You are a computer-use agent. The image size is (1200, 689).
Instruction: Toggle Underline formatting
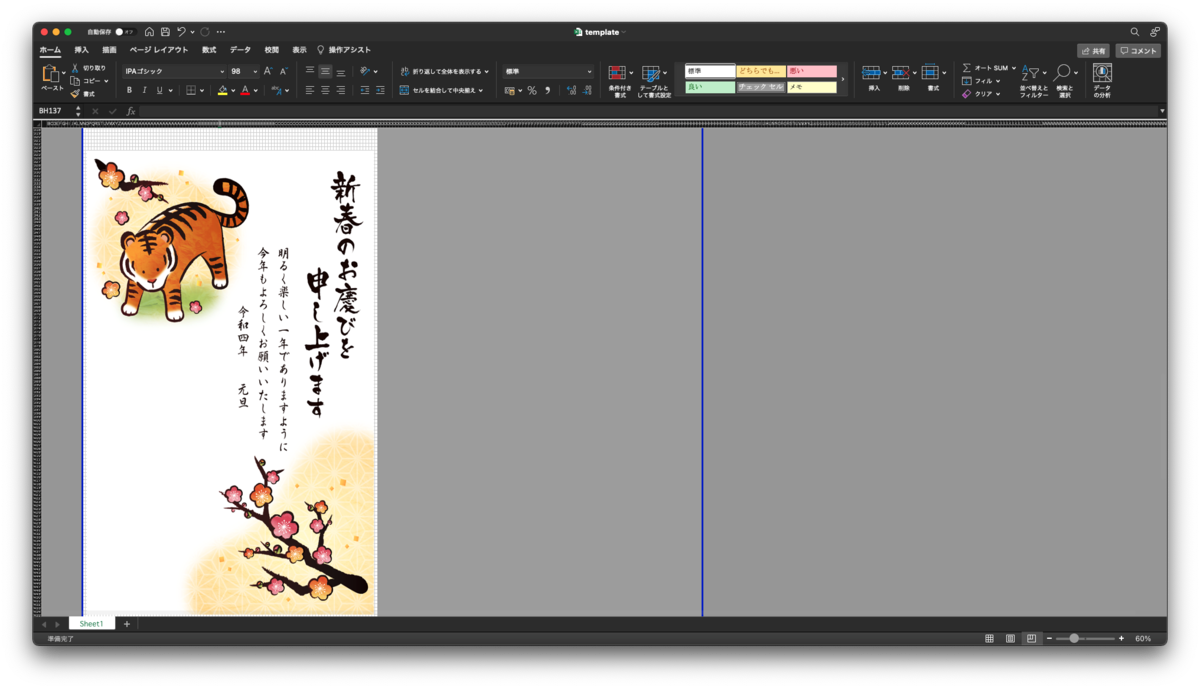(x=159, y=90)
